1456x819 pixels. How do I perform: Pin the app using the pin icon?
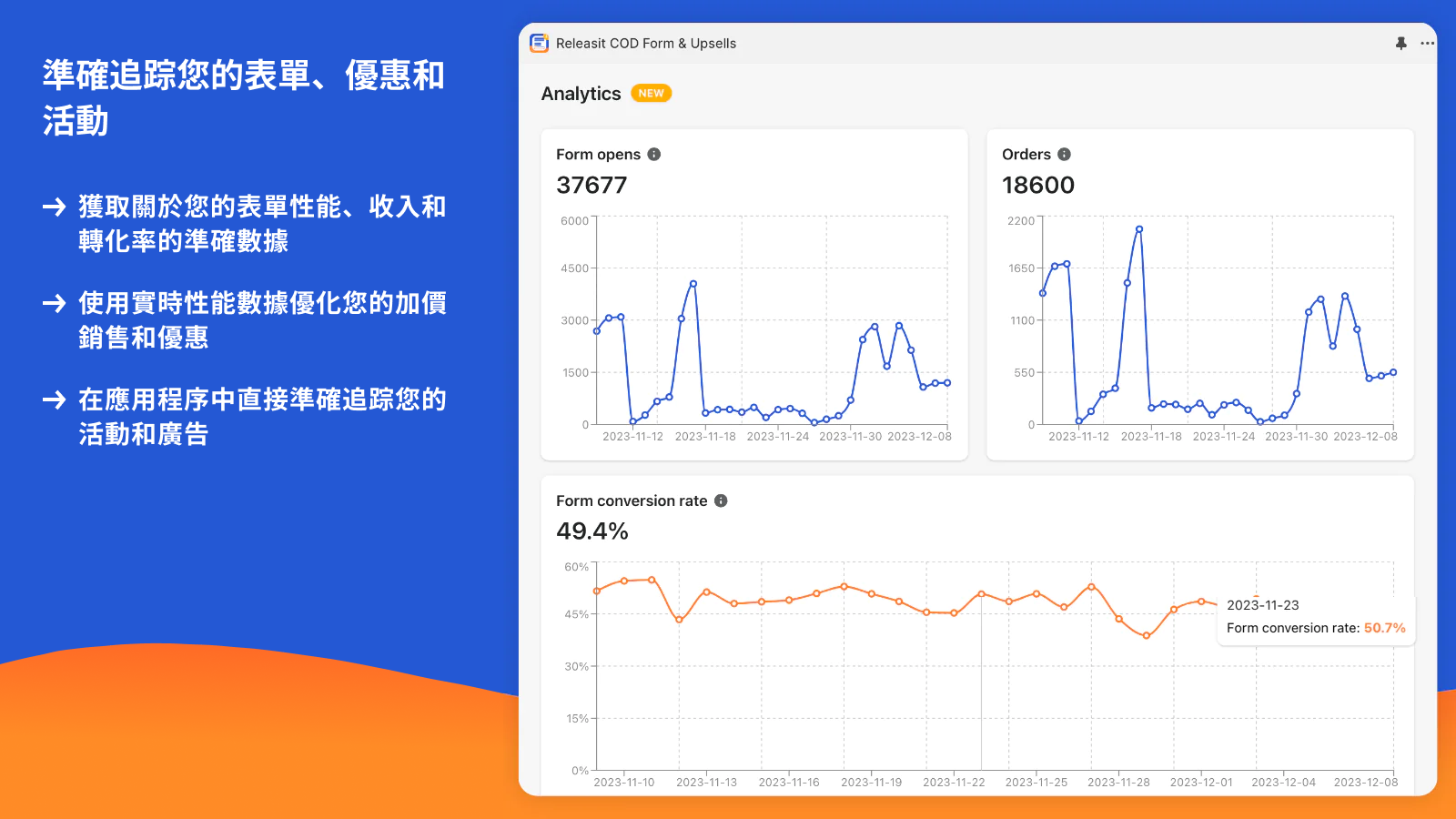click(1401, 43)
